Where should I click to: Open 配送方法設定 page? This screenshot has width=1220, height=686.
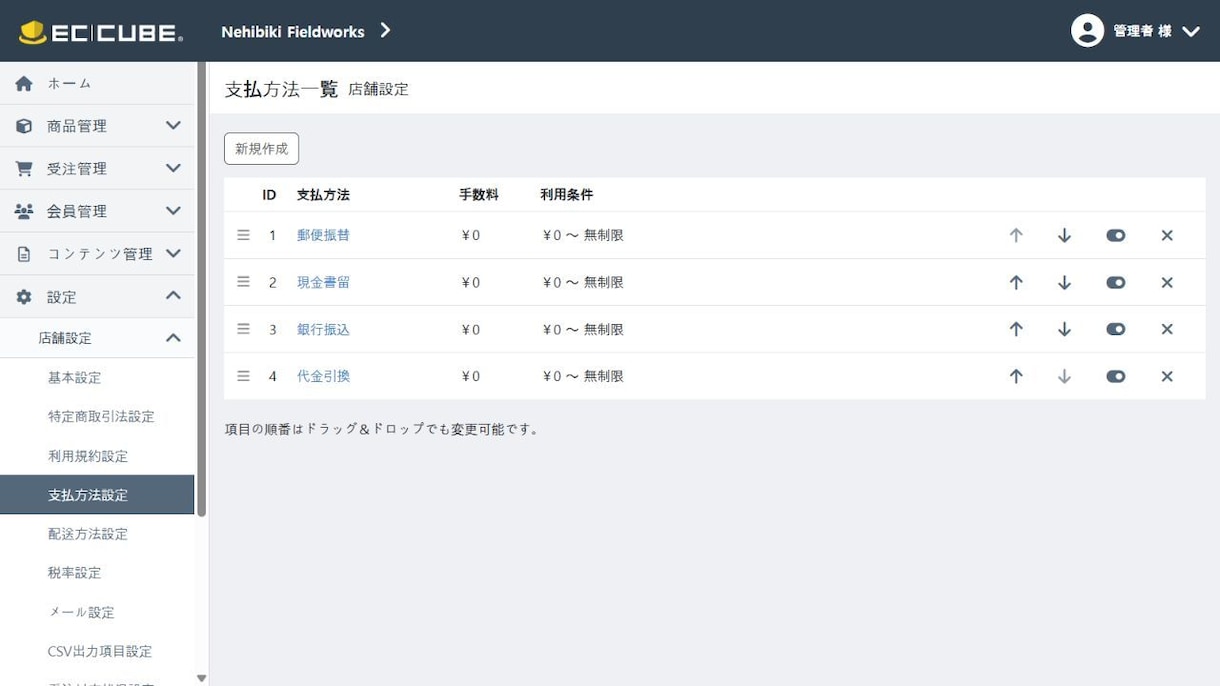pyautogui.click(x=88, y=534)
